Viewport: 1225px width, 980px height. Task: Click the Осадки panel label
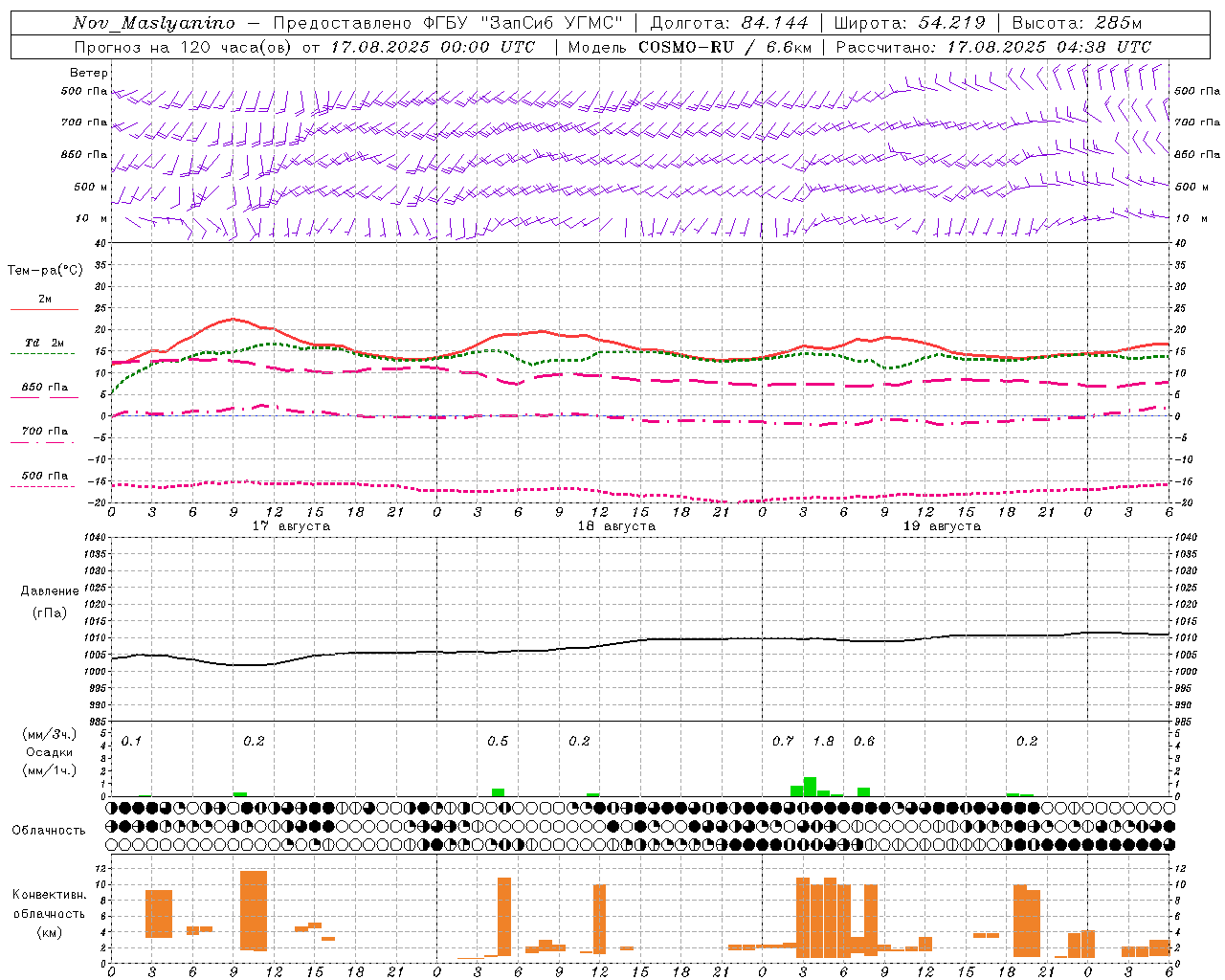pyautogui.click(x=49, y=752)
